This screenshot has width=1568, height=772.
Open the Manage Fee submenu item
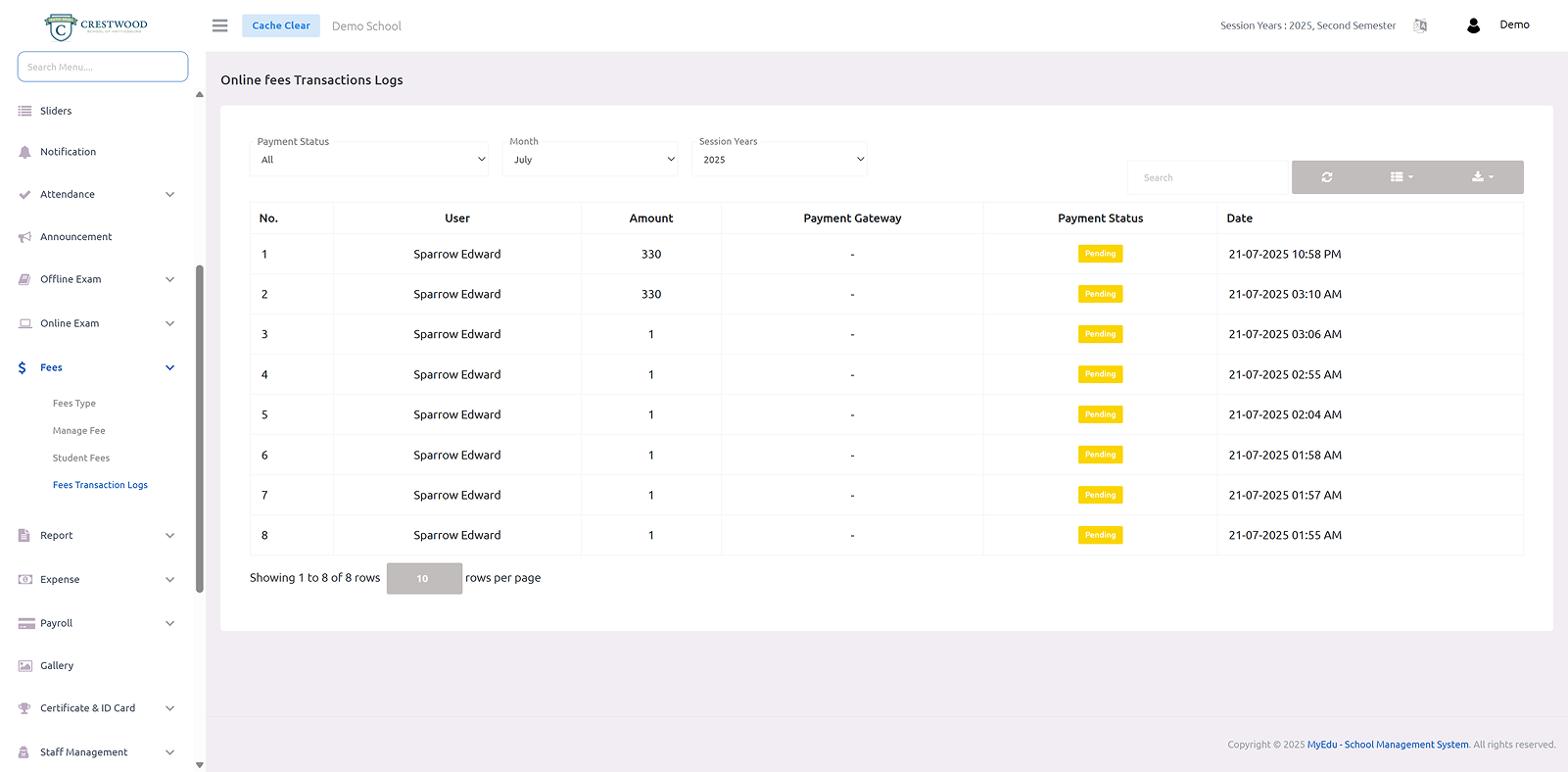(x=78, y=431)
